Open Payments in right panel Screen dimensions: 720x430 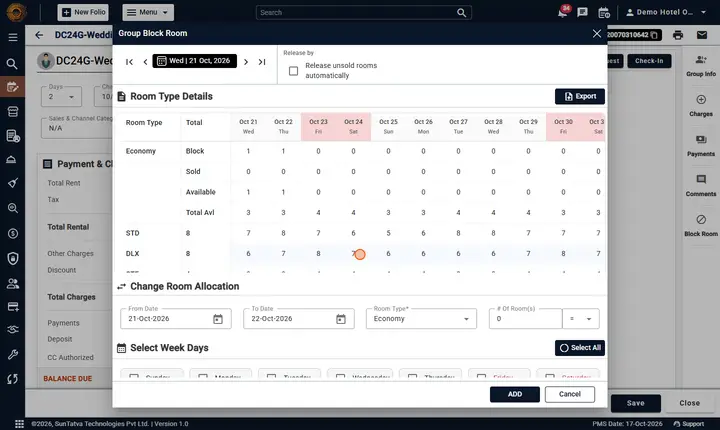pyautogui.click(x=701, y=146)
